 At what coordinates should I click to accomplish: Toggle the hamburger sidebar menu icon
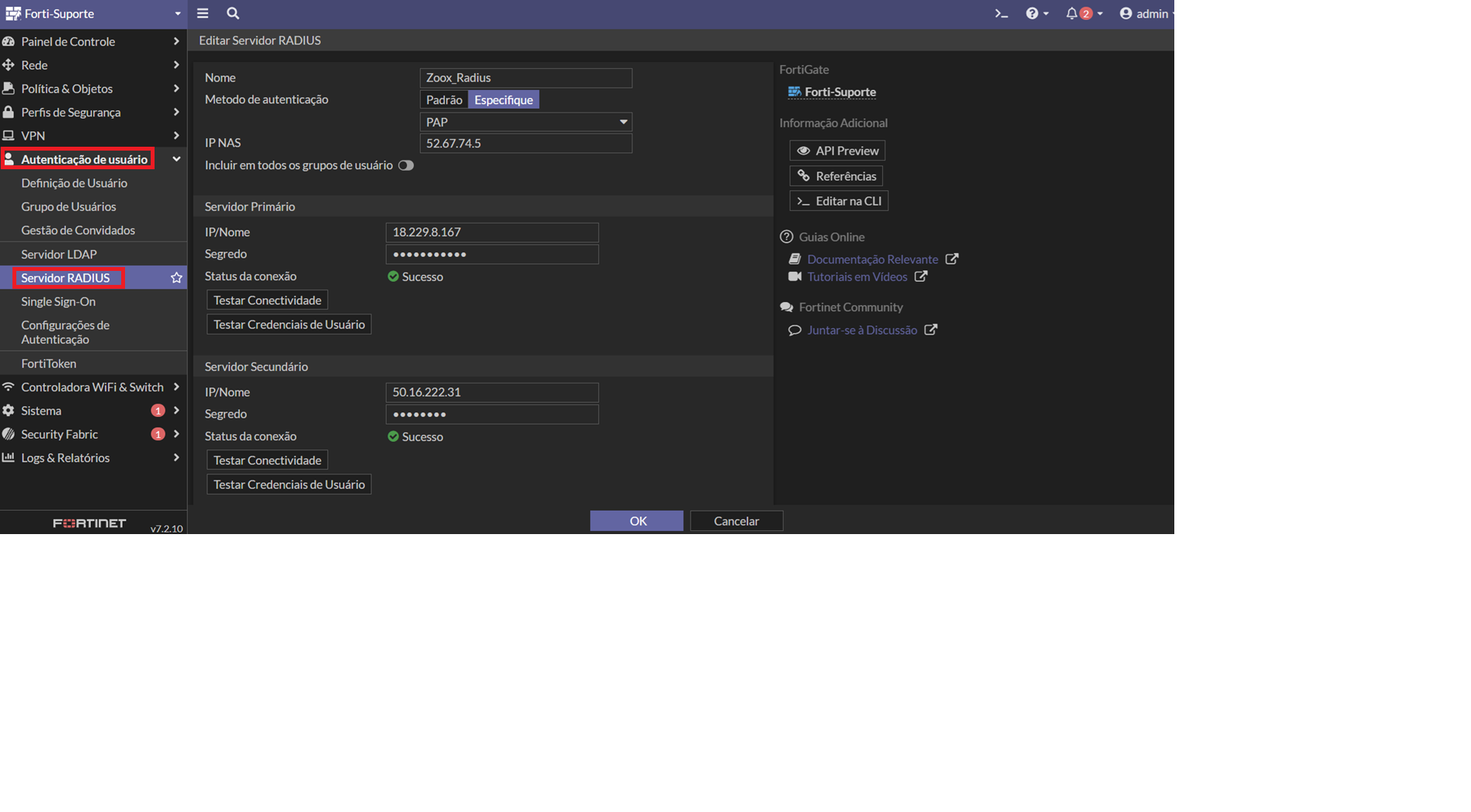click(x=203, y=13)
